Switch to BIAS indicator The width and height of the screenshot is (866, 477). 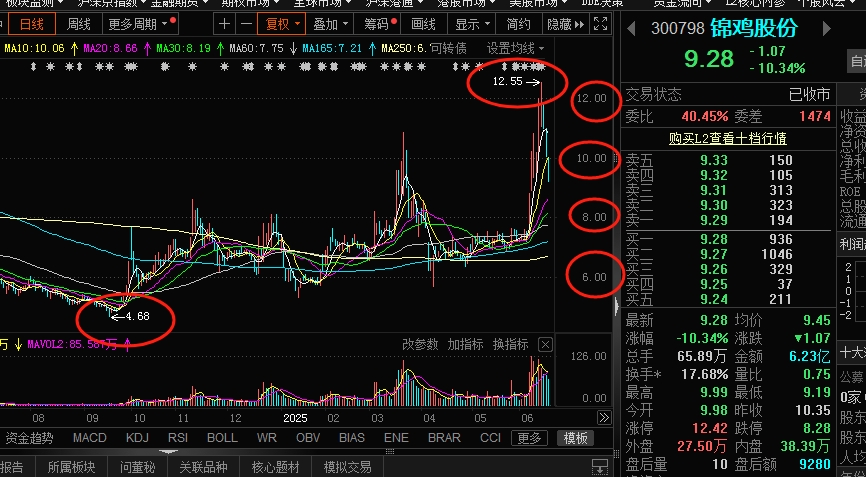click(352, 438)
